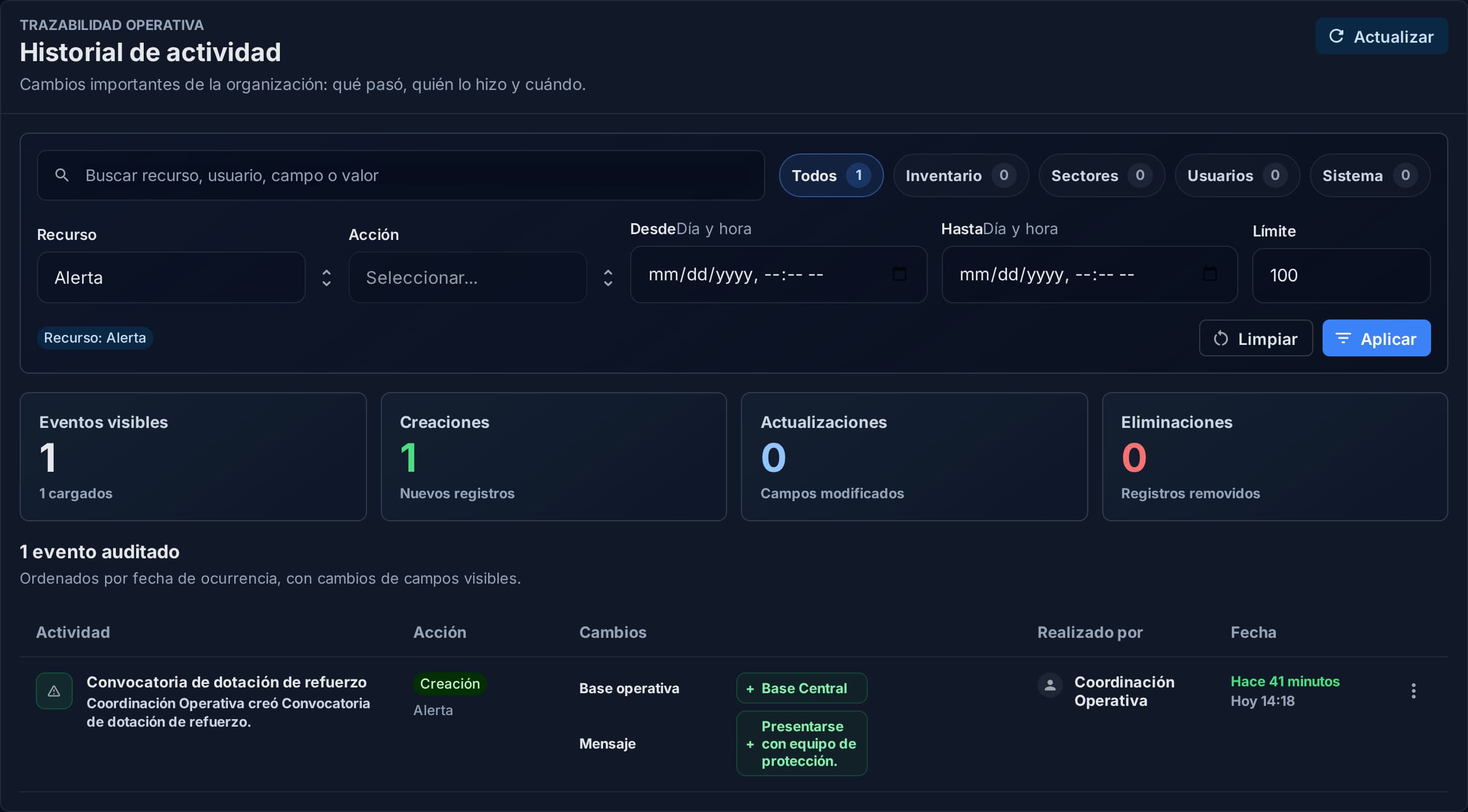1468x812 pixels.
Task: Click the + Base Central change chip
Action: coord(802,688)
